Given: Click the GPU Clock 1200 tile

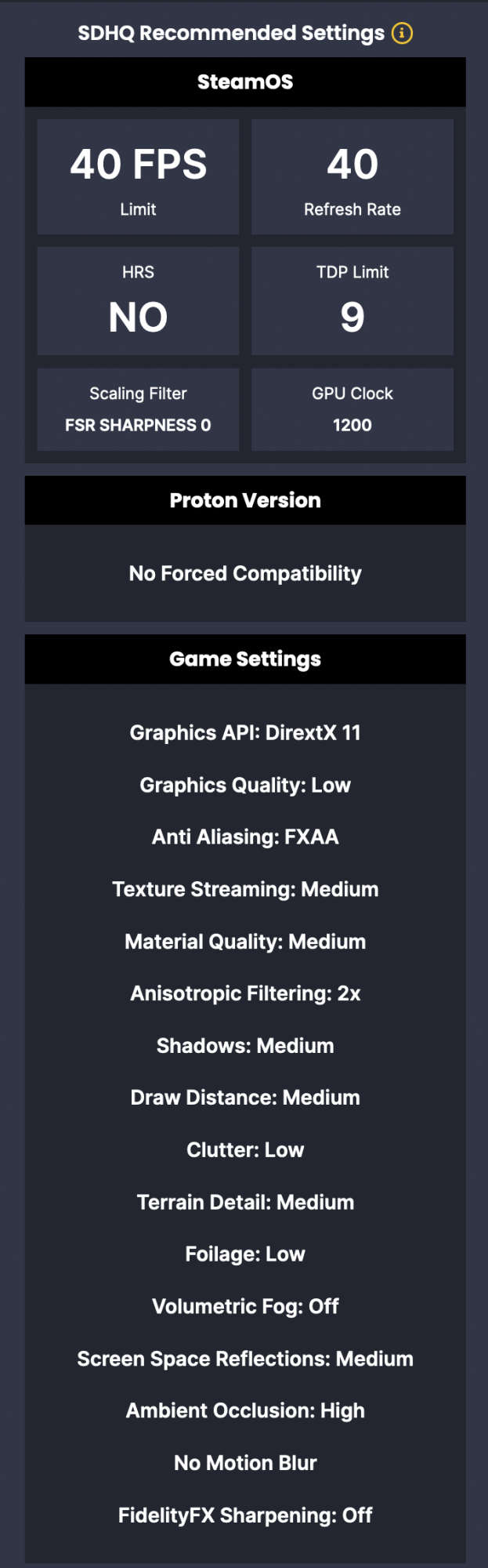Looking at the screenshot, I should pyautogui.click(x=352, y=409).
